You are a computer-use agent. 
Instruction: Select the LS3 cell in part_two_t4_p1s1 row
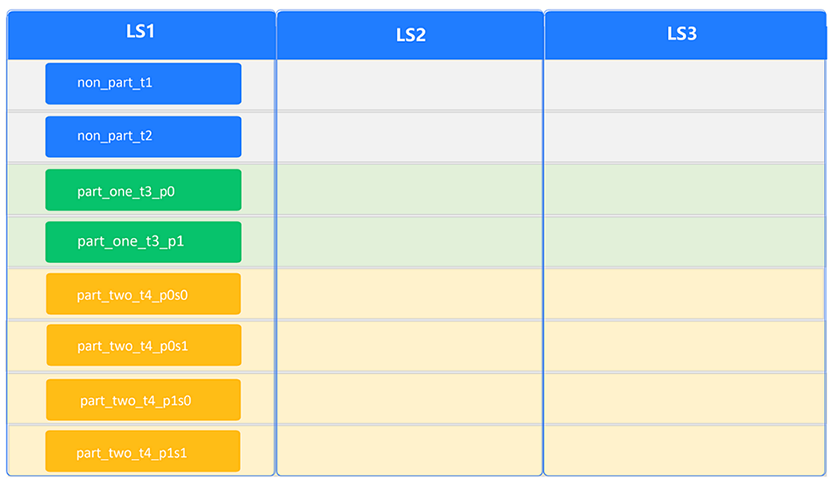tap(686, 451)
